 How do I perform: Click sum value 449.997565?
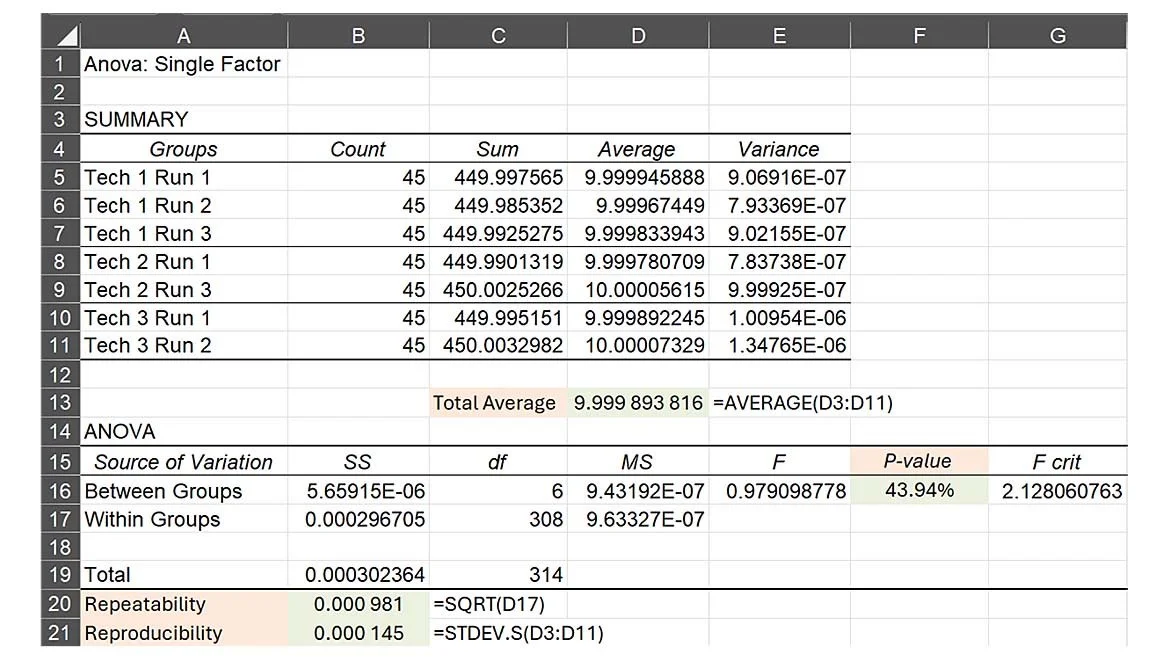(498, 177)
